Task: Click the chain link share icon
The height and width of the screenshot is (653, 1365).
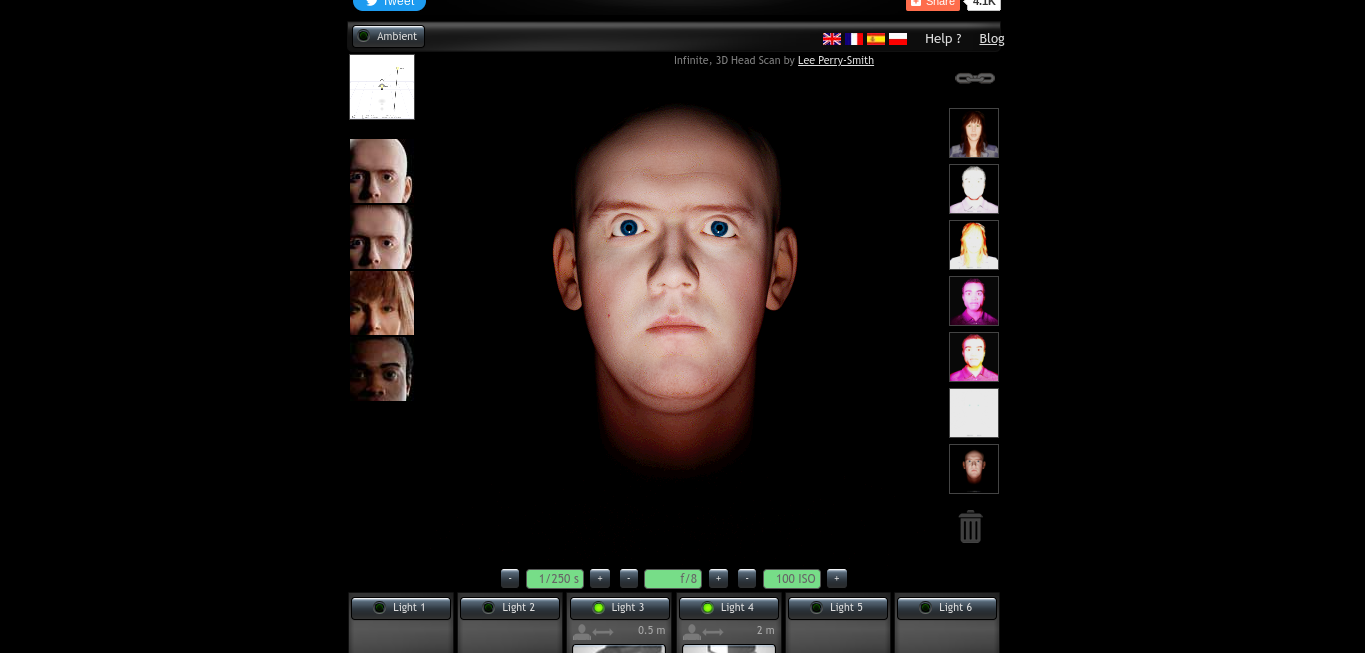Action: (x=974, y=78)
